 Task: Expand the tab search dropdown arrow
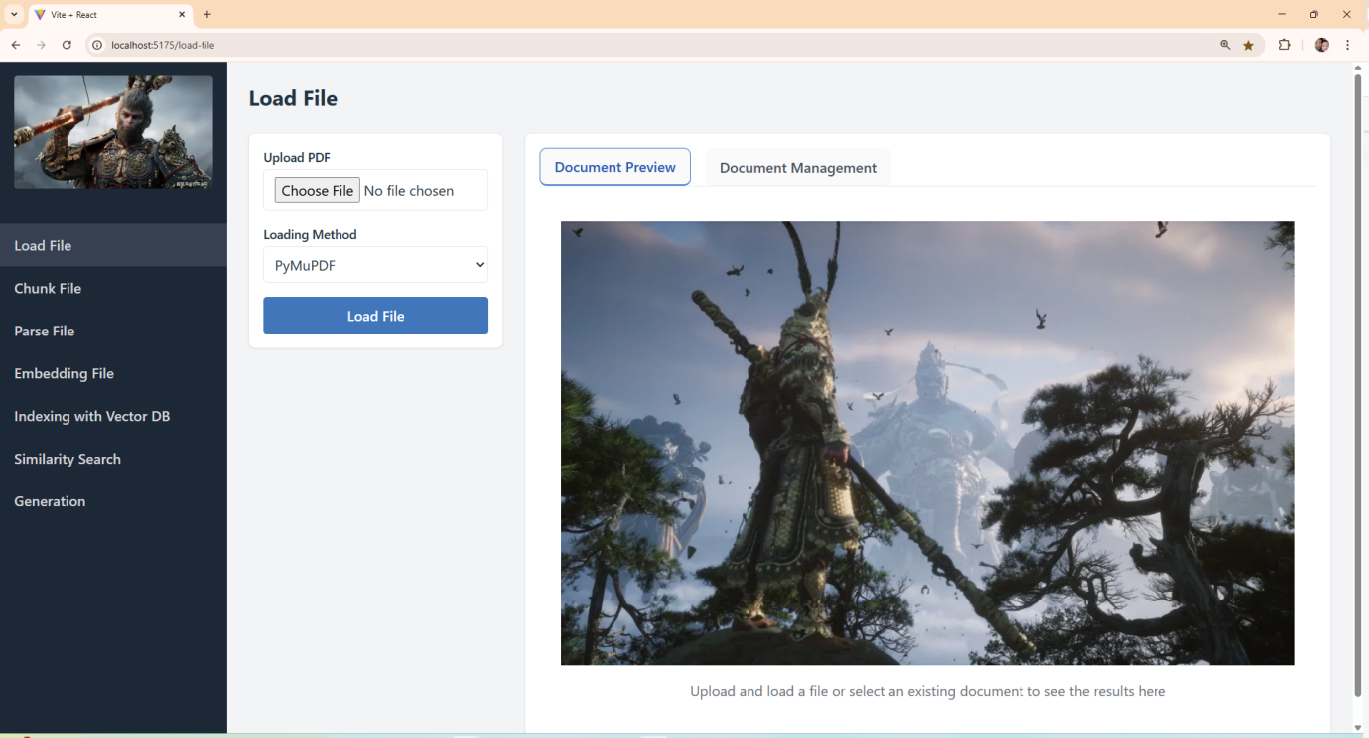point(14,14)
